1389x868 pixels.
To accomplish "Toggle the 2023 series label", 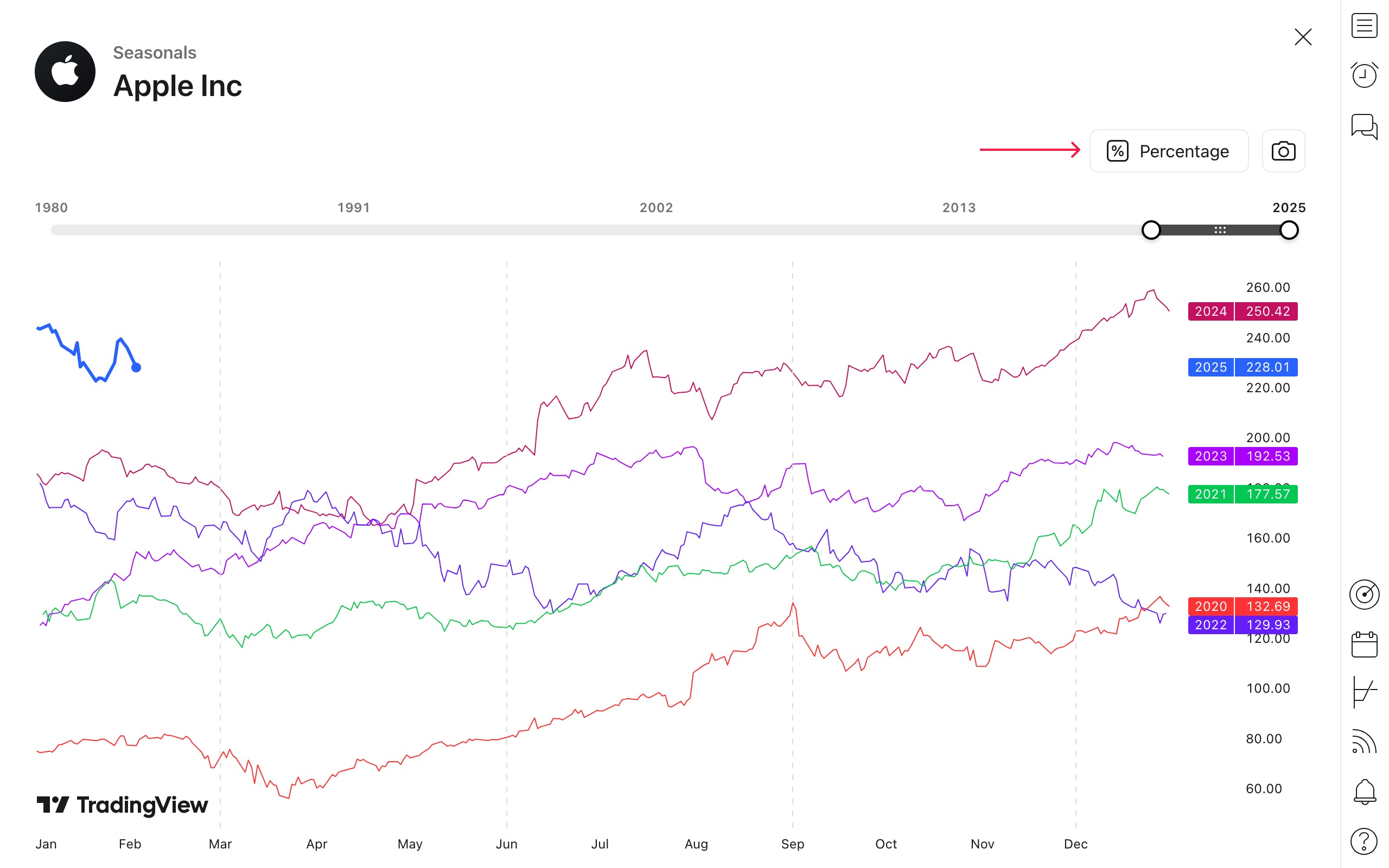I will pyautogui.click(x=1210, y=456).
